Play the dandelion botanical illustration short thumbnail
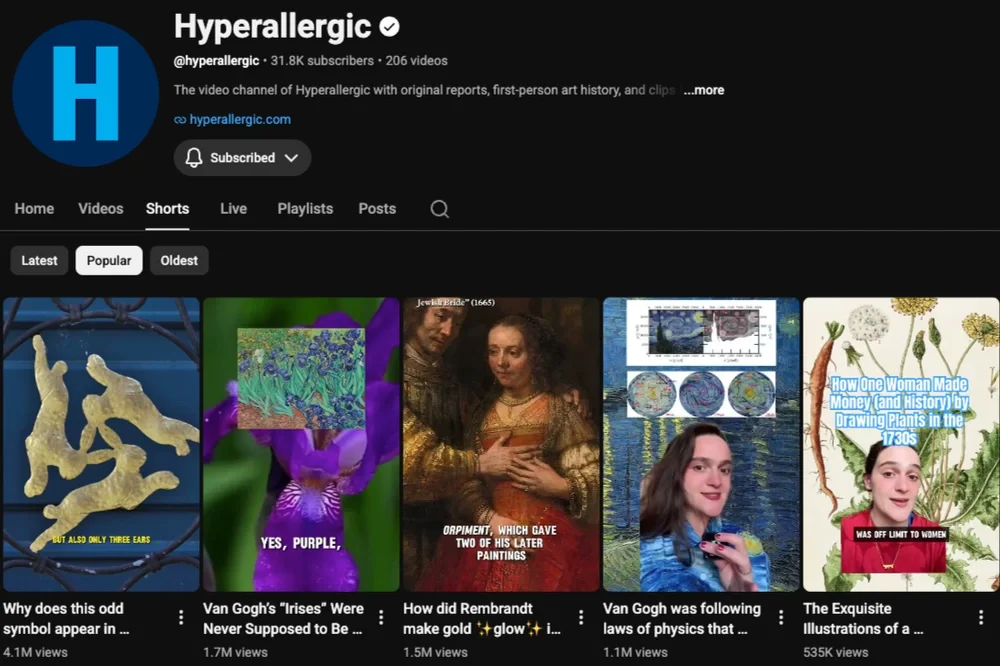Viewport: 1000px width, 666px height. click(901, 444)
